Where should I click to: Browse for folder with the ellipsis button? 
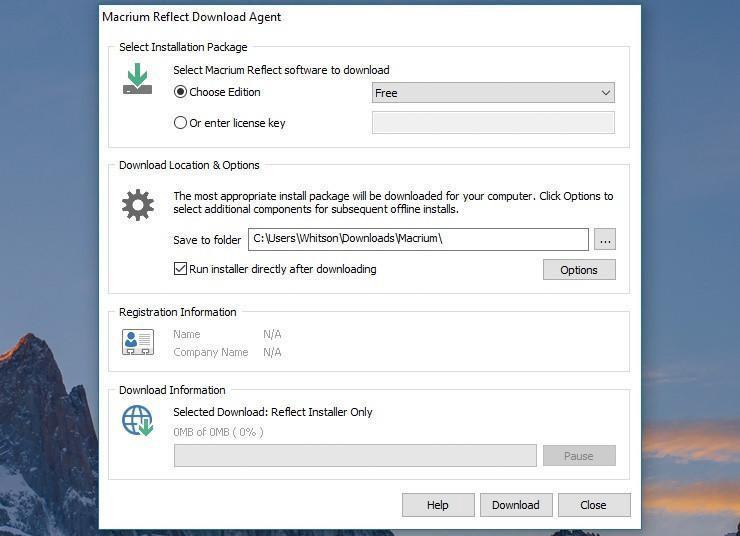pos(605,240)
